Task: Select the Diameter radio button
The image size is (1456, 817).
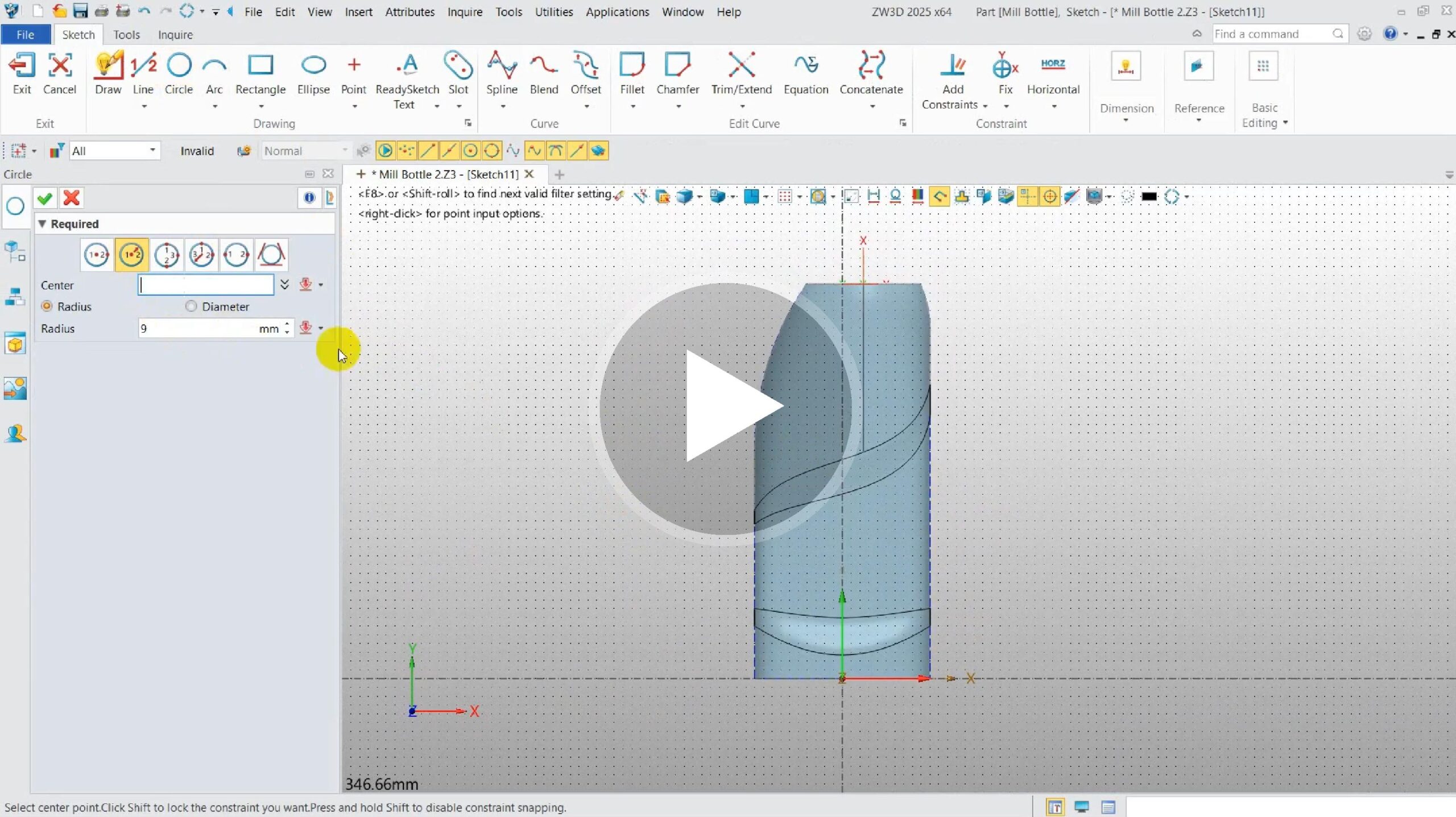Action: pyautogui.click(x=191, y=306)
